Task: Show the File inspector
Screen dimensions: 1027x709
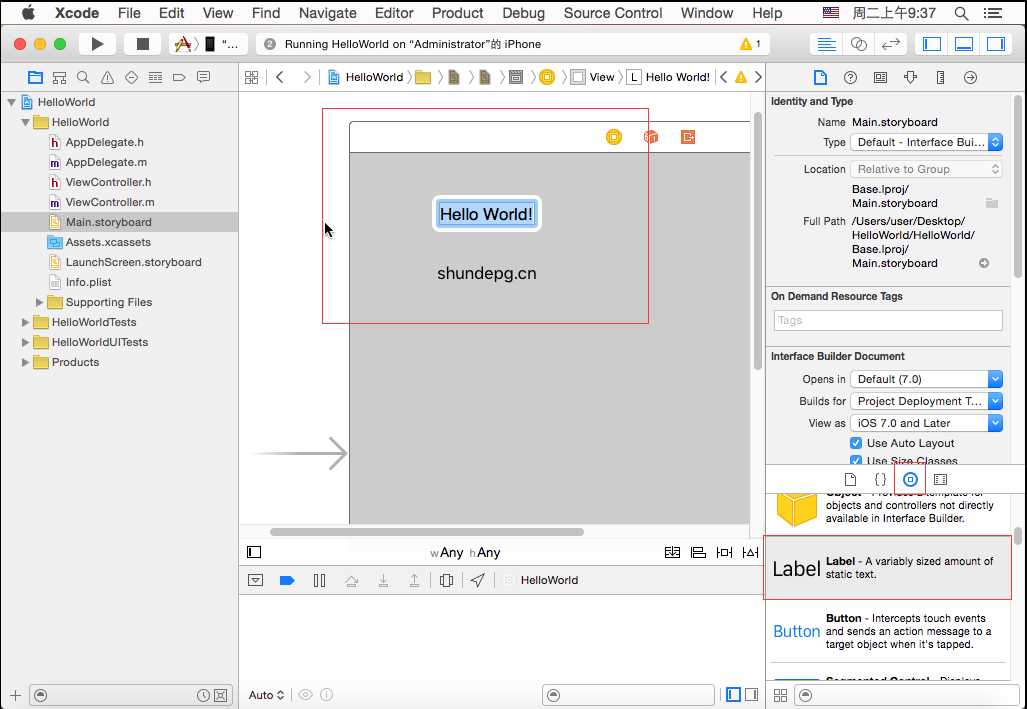Action: 820,77
